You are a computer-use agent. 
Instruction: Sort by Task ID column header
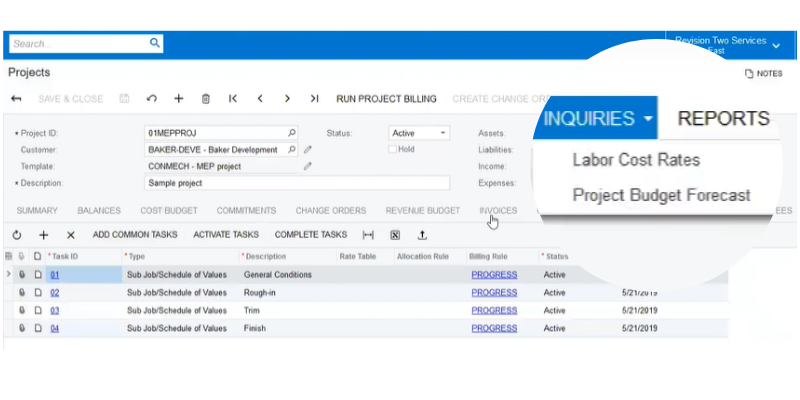coord(65,257)
